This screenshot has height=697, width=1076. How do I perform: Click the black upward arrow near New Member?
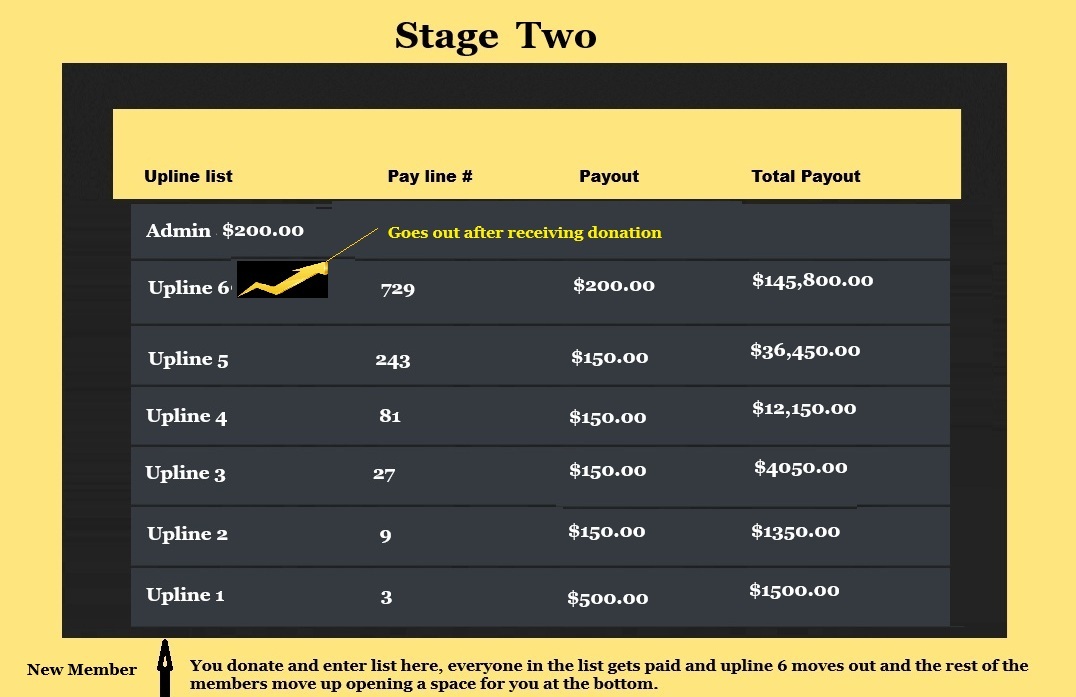[164, 669]
